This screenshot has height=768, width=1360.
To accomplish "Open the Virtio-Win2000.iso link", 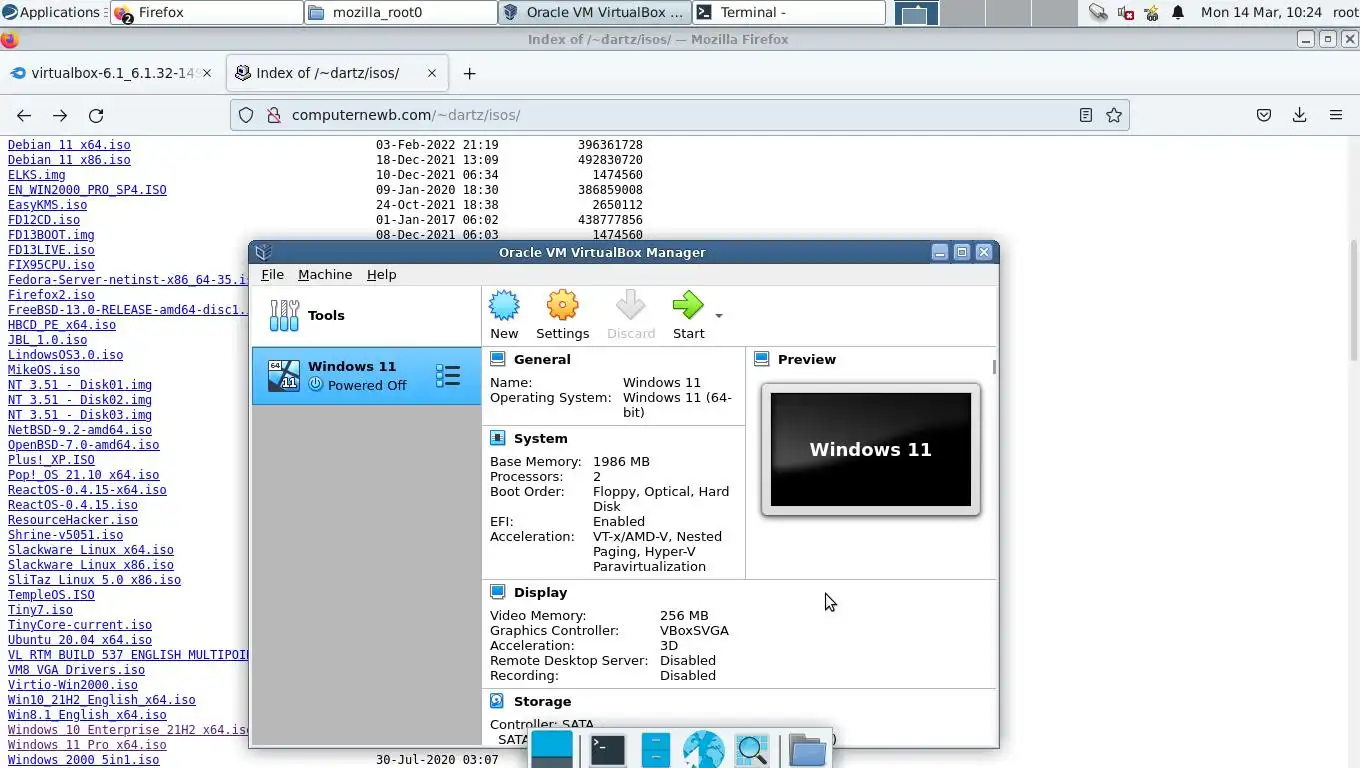I will pos(73,685).
